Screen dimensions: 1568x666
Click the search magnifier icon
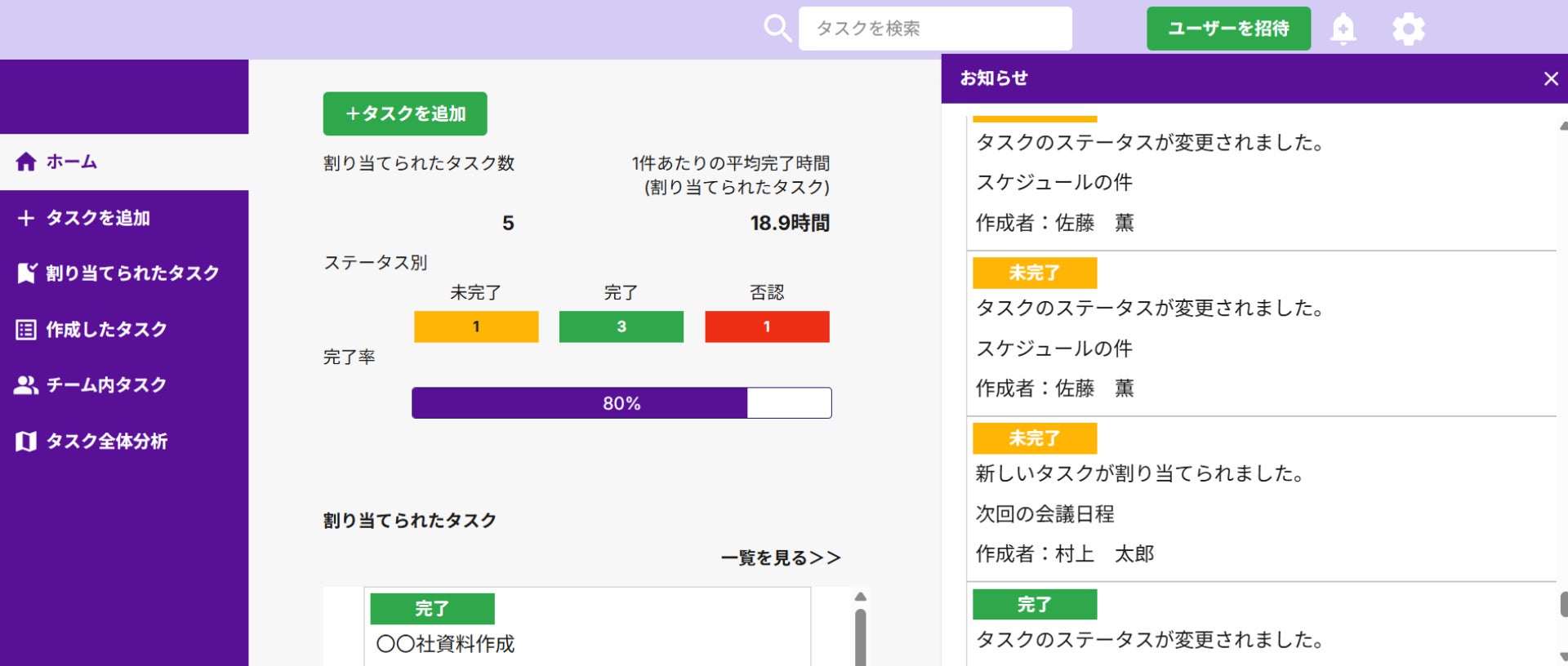pos(777,29)
